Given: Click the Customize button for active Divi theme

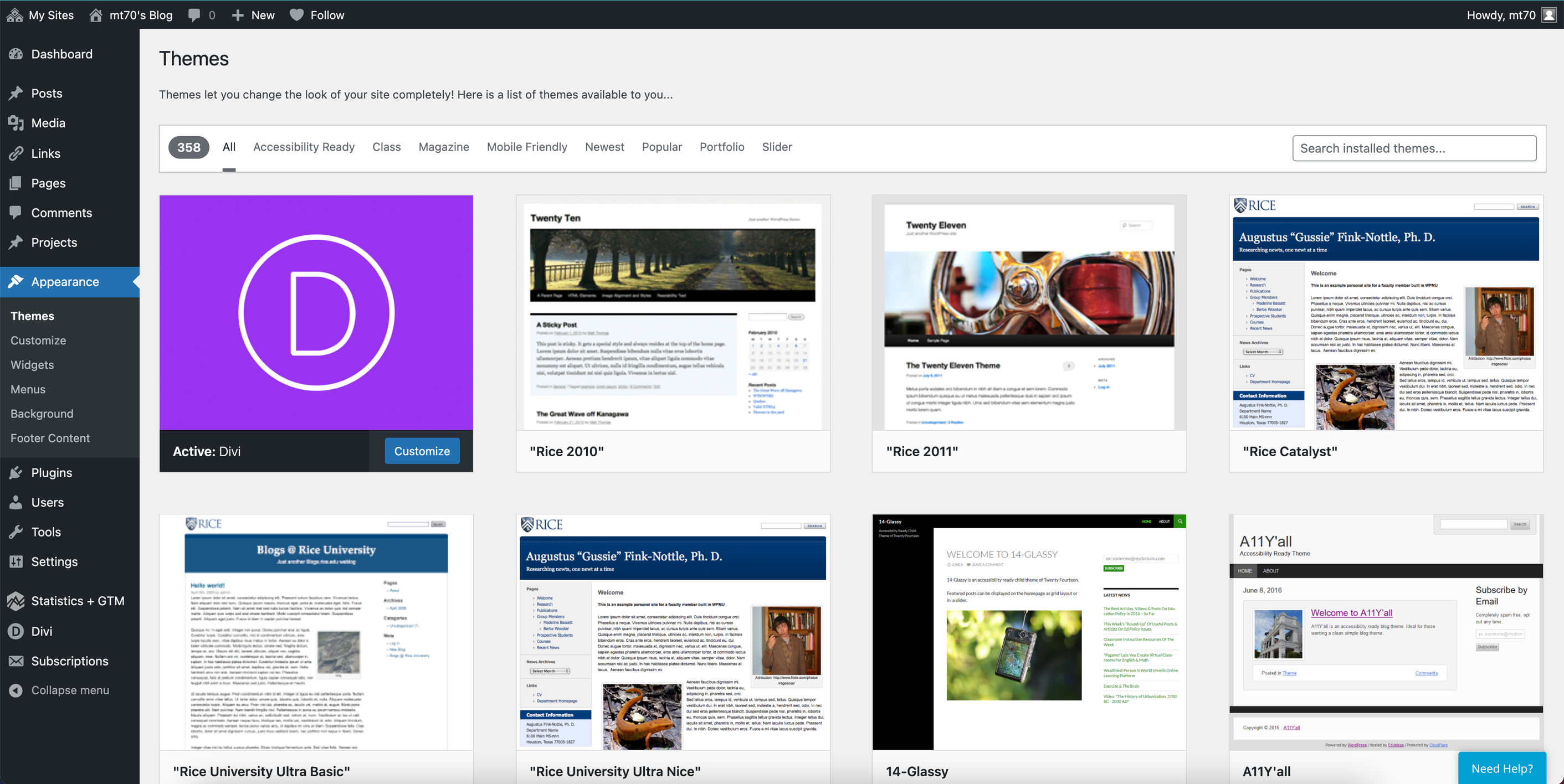Looking at the screenshot, I should [x=422, y=451].
